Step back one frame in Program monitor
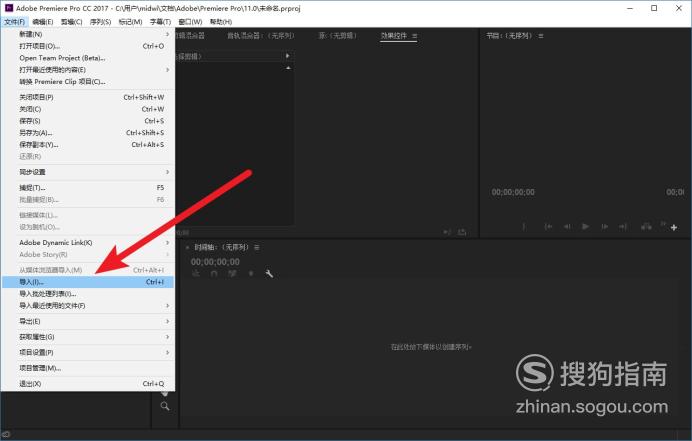Viewport: 692px width, 441px height. point(567,226)
